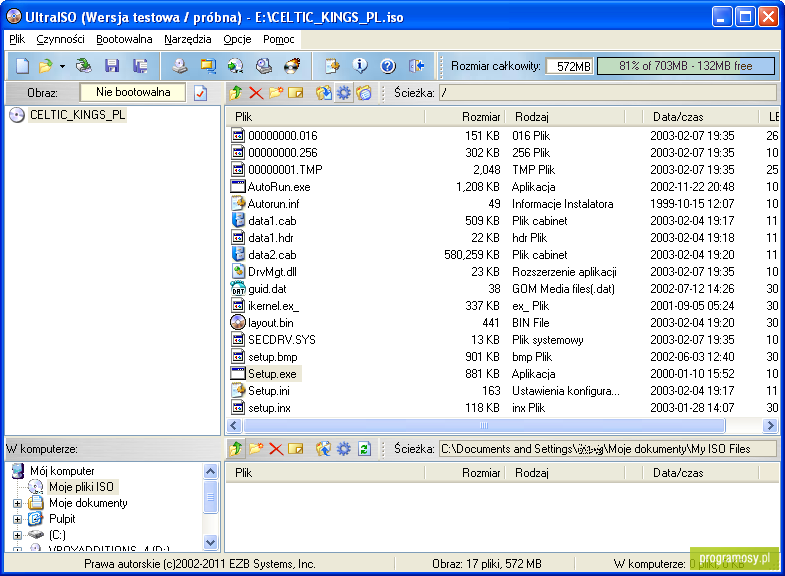The width and height of the screenshot is (785, 576).
Task: Click the gear icon in the local pane toolbar
Action: tap(344, 449)
